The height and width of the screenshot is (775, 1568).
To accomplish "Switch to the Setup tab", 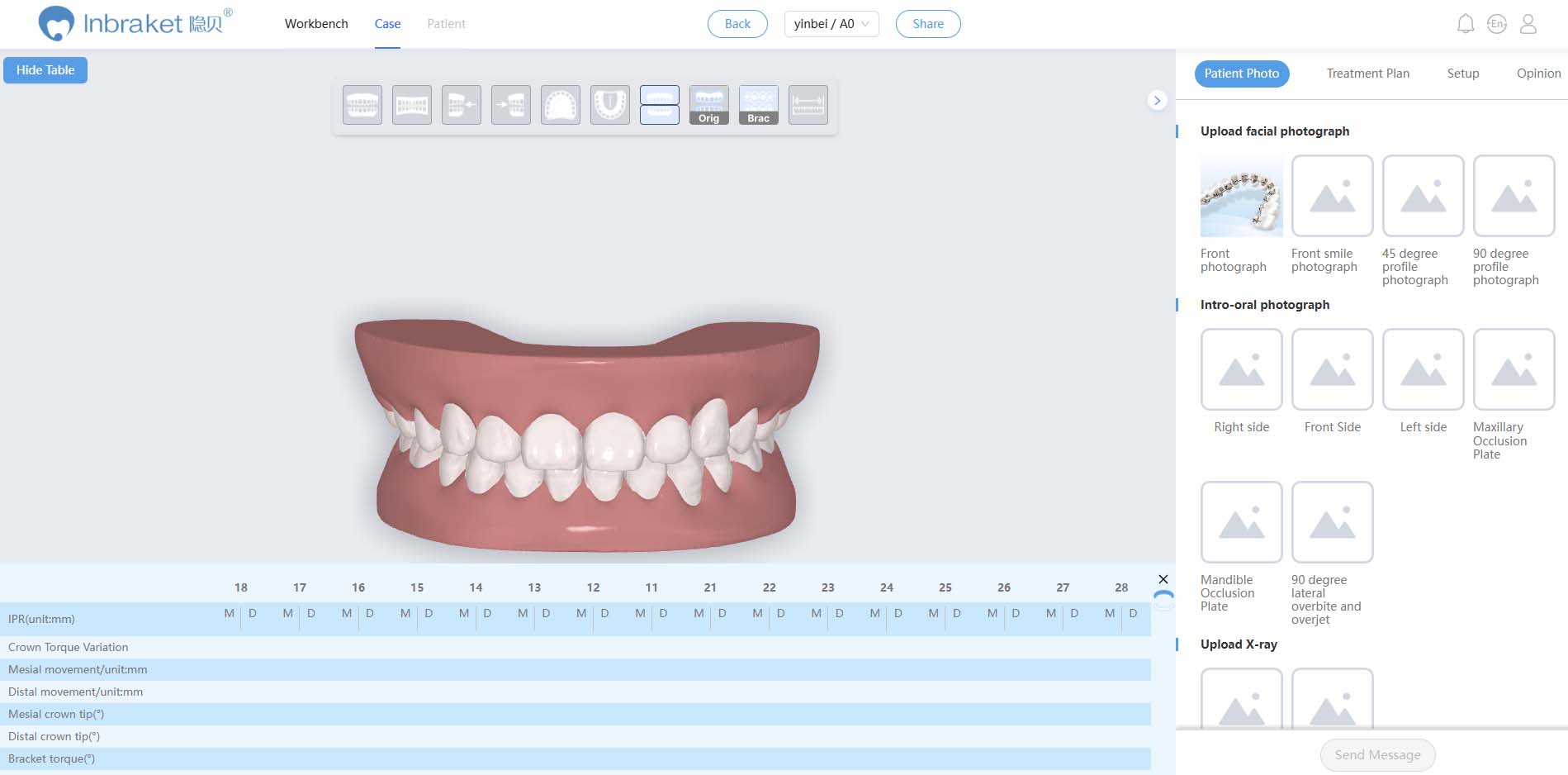I will pos(1463,74).
